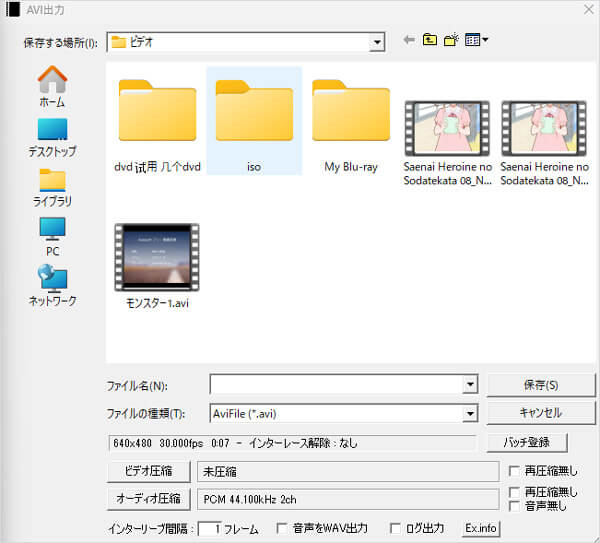This screenshot has width=600, height=543.
Task: Choose PC in the left sidebar
Action: 52,237
